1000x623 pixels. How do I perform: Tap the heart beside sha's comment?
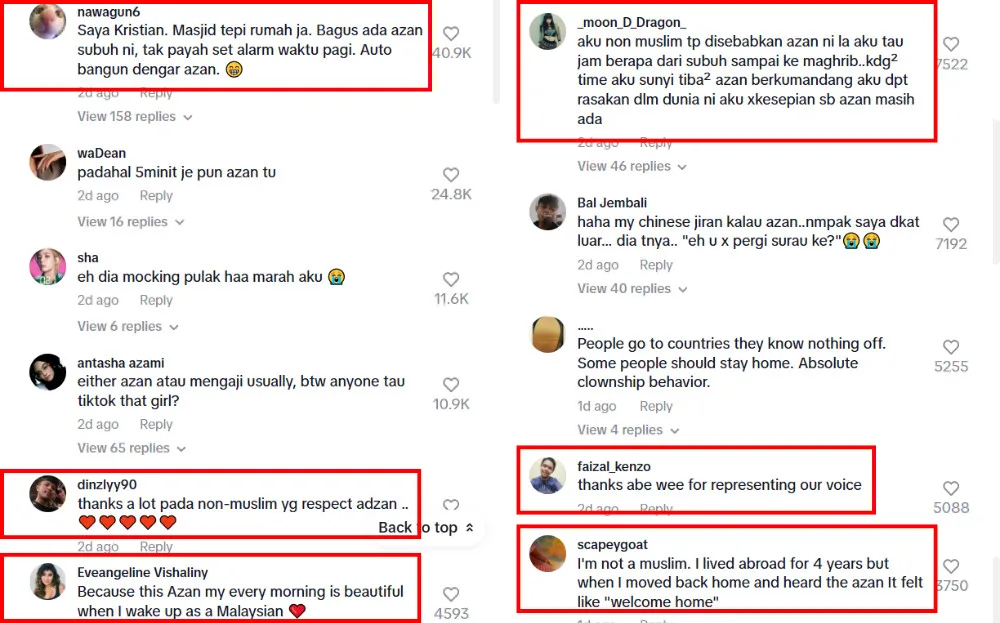tap(451, 279)
